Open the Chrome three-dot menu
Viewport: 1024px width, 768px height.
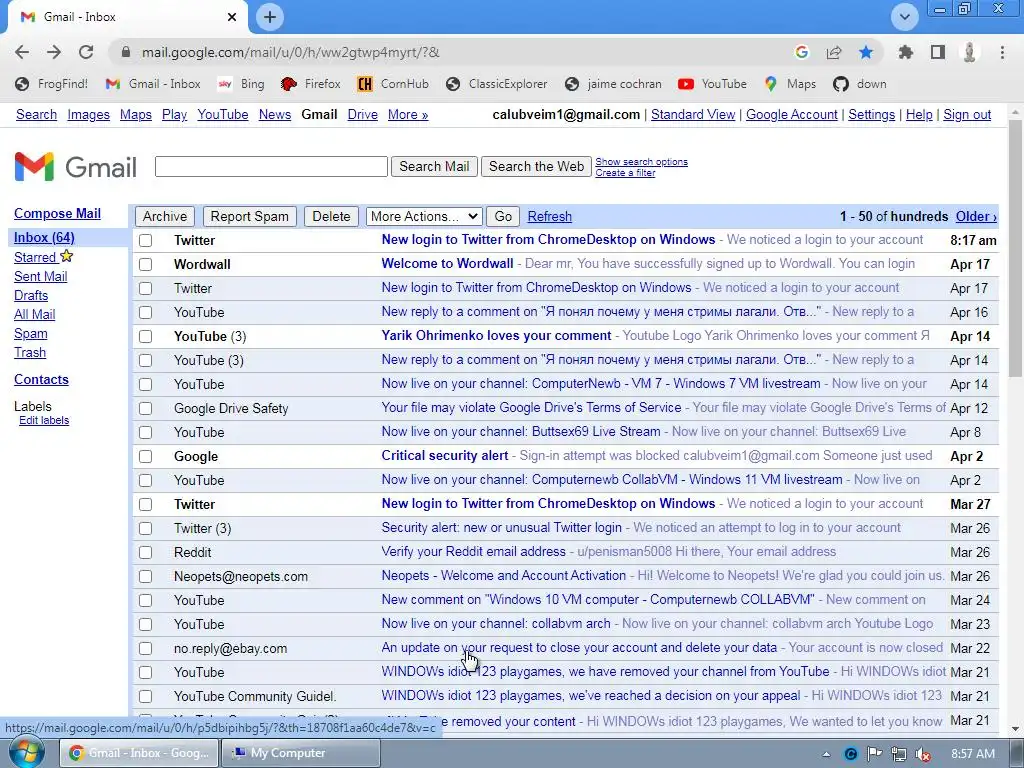click(x=1002, y=52)
